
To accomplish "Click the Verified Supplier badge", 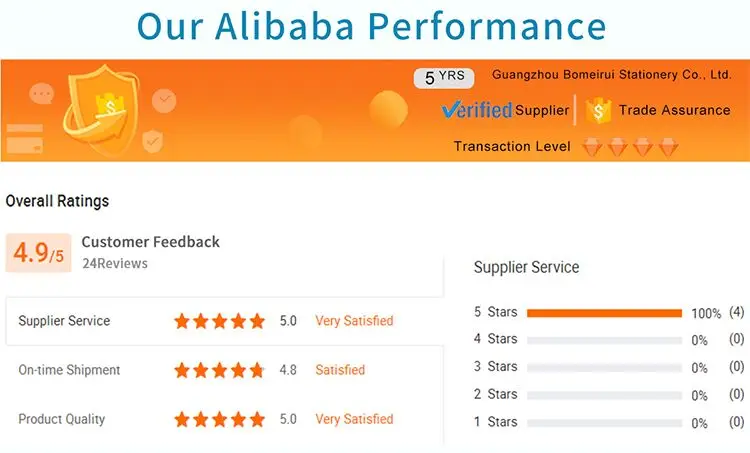I will [505, 110].
